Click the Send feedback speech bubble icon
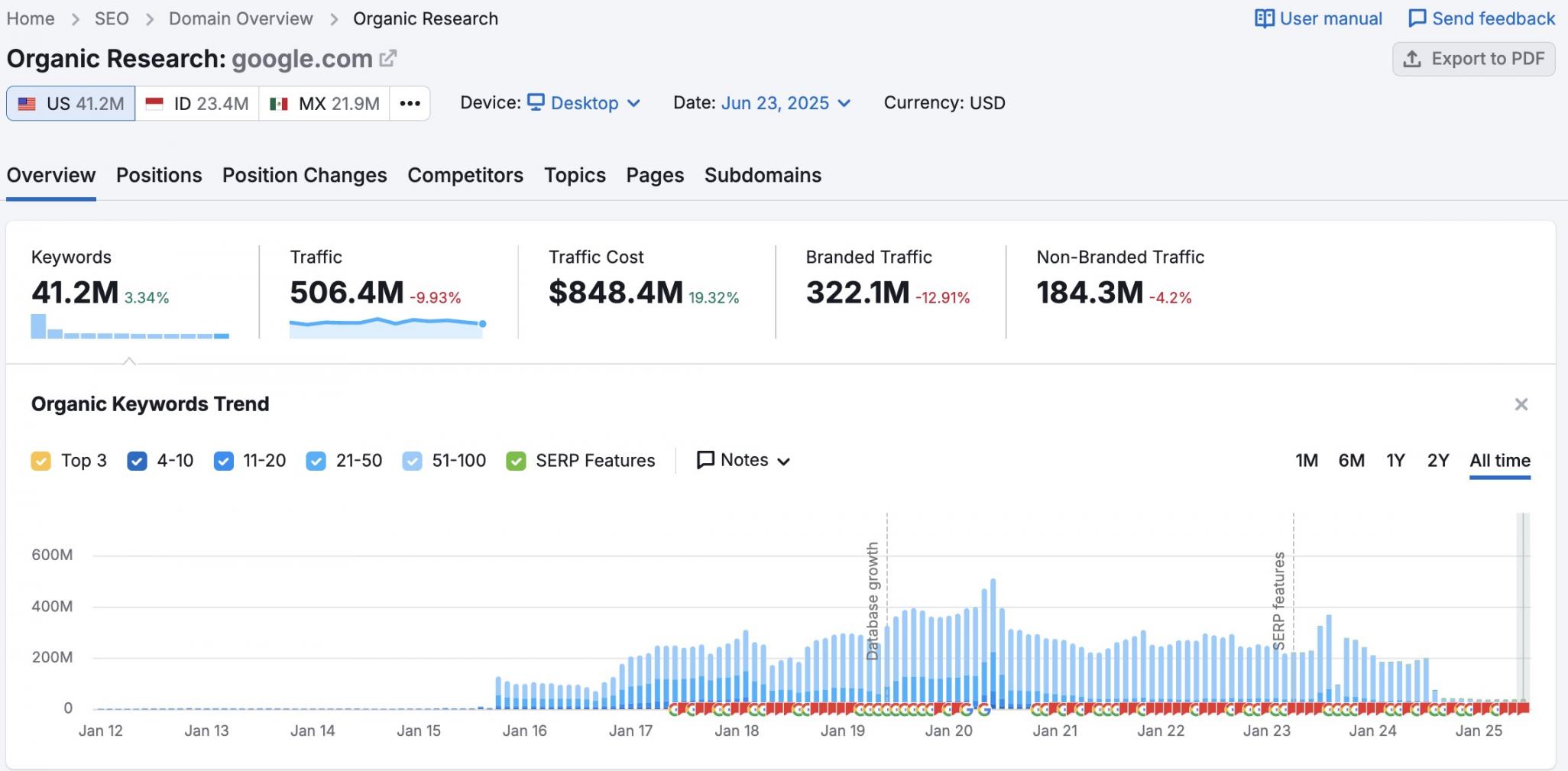 1417,18
